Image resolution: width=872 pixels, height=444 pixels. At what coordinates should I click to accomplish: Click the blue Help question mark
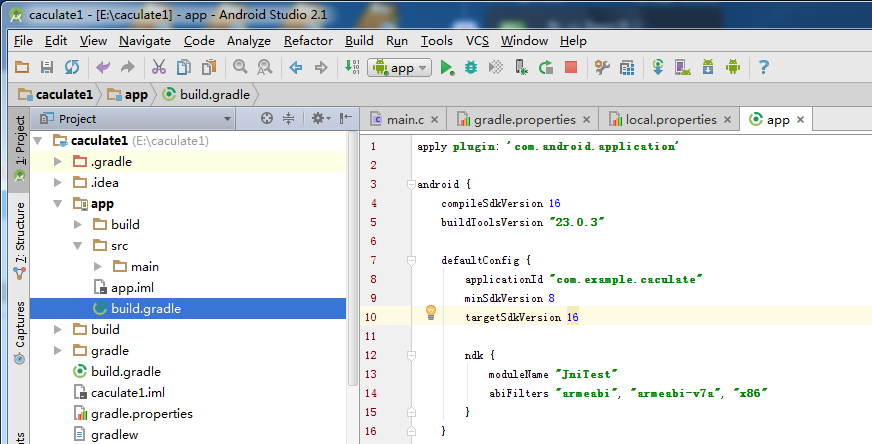764,67
